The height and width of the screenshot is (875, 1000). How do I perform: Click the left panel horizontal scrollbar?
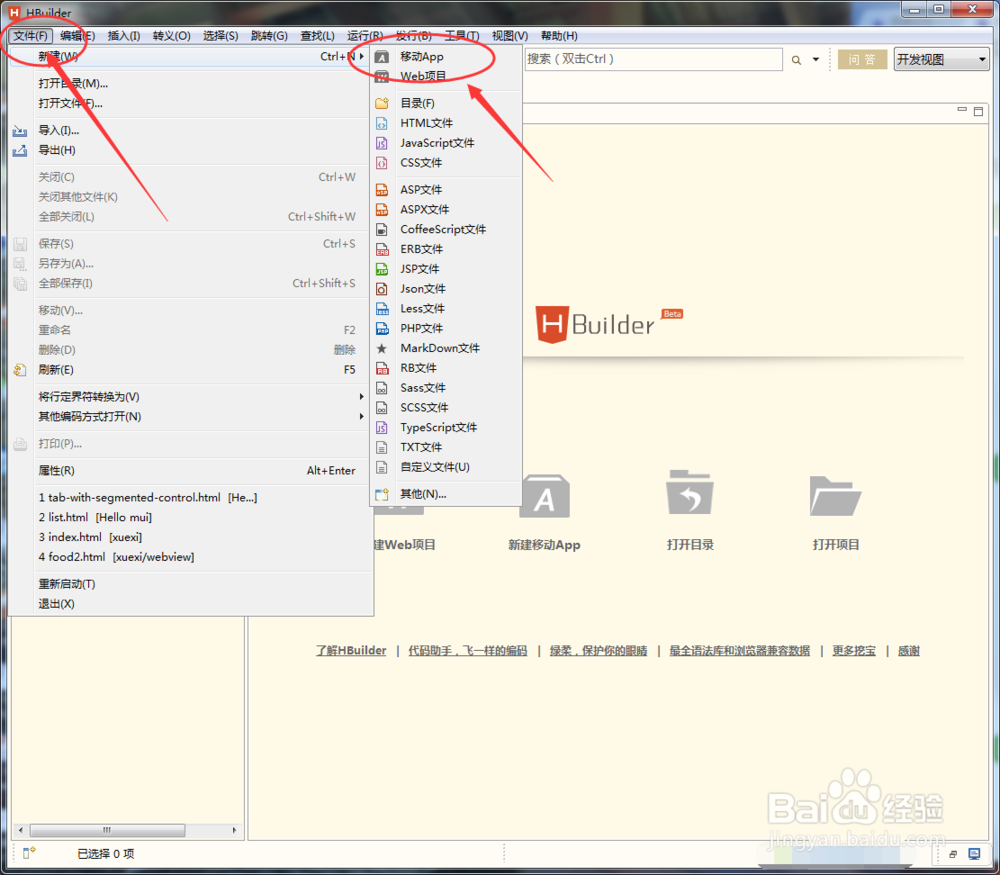(x=108, y=830)
